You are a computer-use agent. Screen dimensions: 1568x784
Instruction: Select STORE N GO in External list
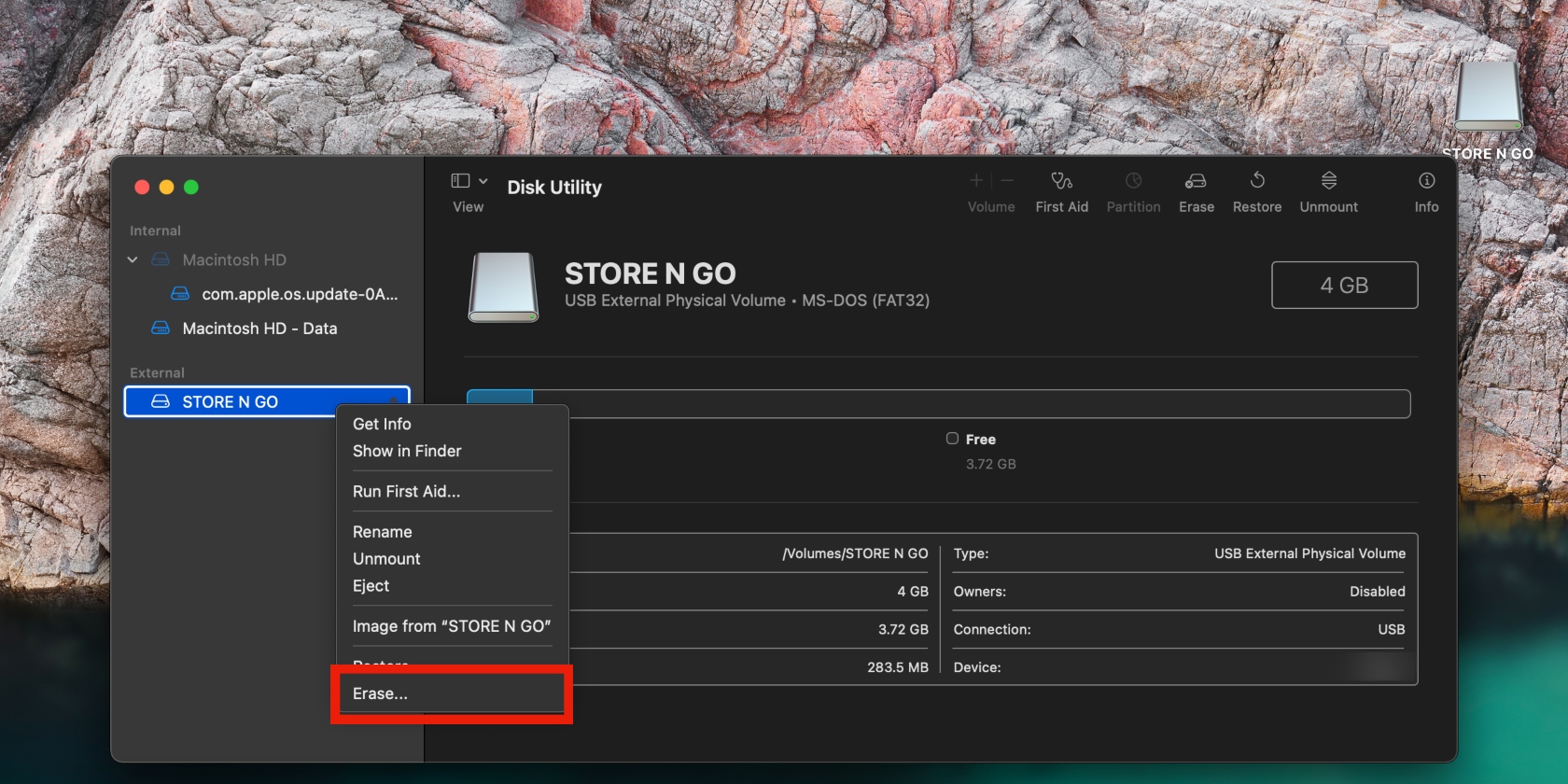click(x=267, y=401)
